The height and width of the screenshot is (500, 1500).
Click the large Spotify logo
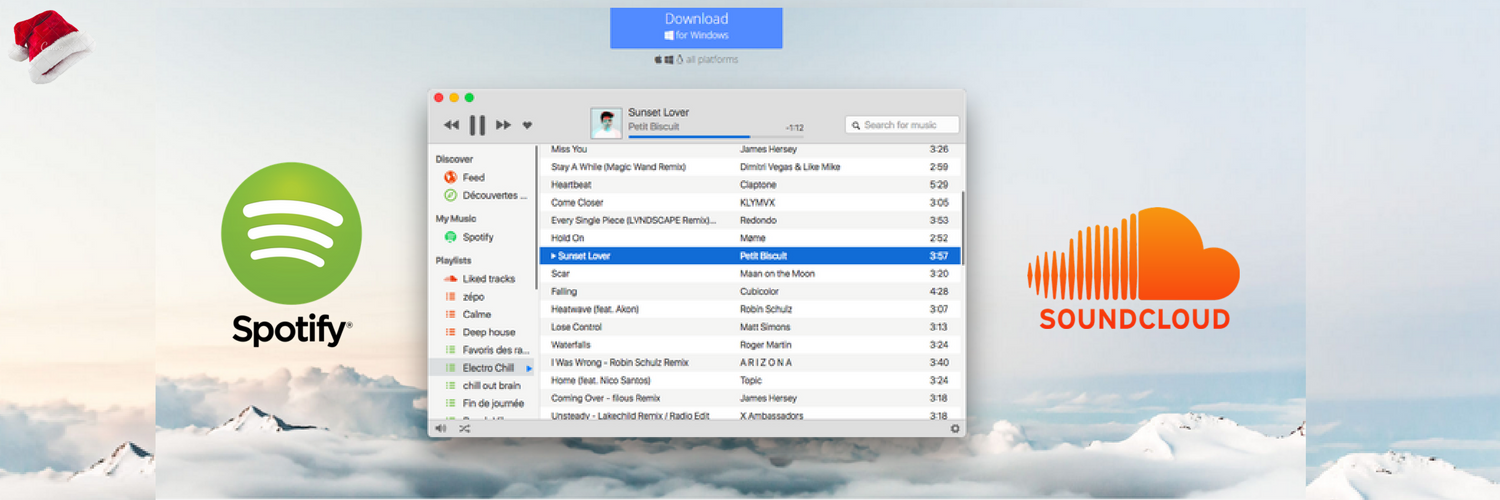pos(291,254)
